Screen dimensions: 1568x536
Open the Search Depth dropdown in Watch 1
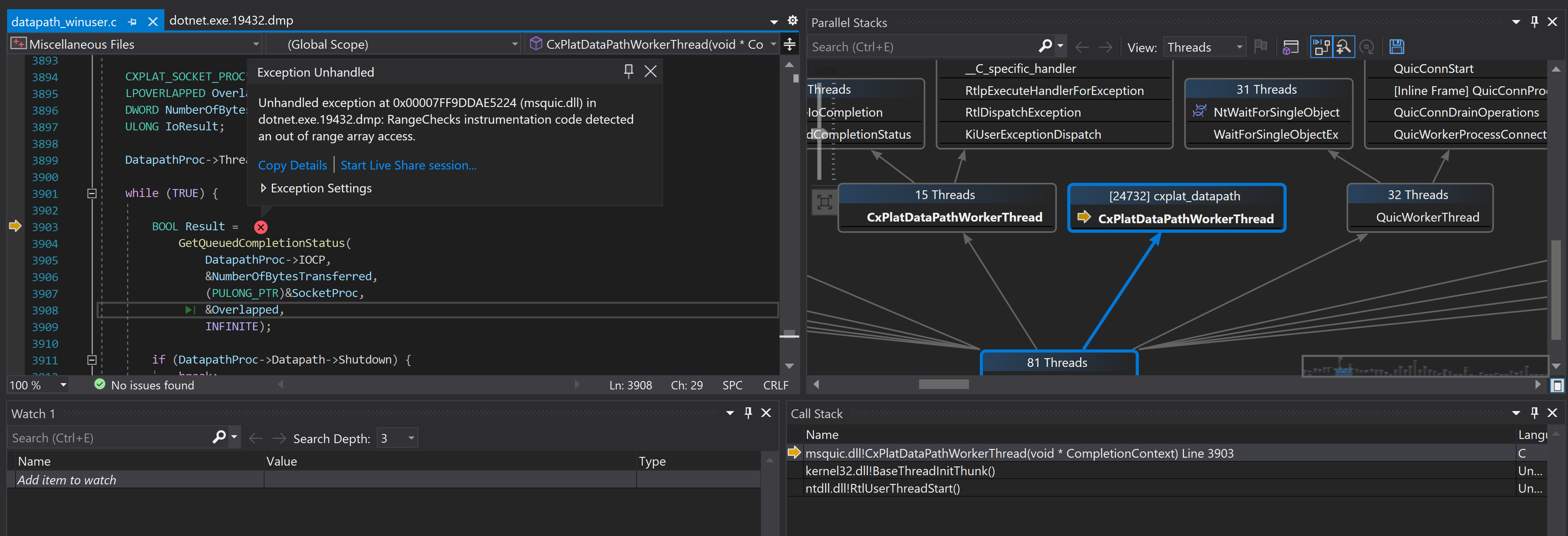411,438
